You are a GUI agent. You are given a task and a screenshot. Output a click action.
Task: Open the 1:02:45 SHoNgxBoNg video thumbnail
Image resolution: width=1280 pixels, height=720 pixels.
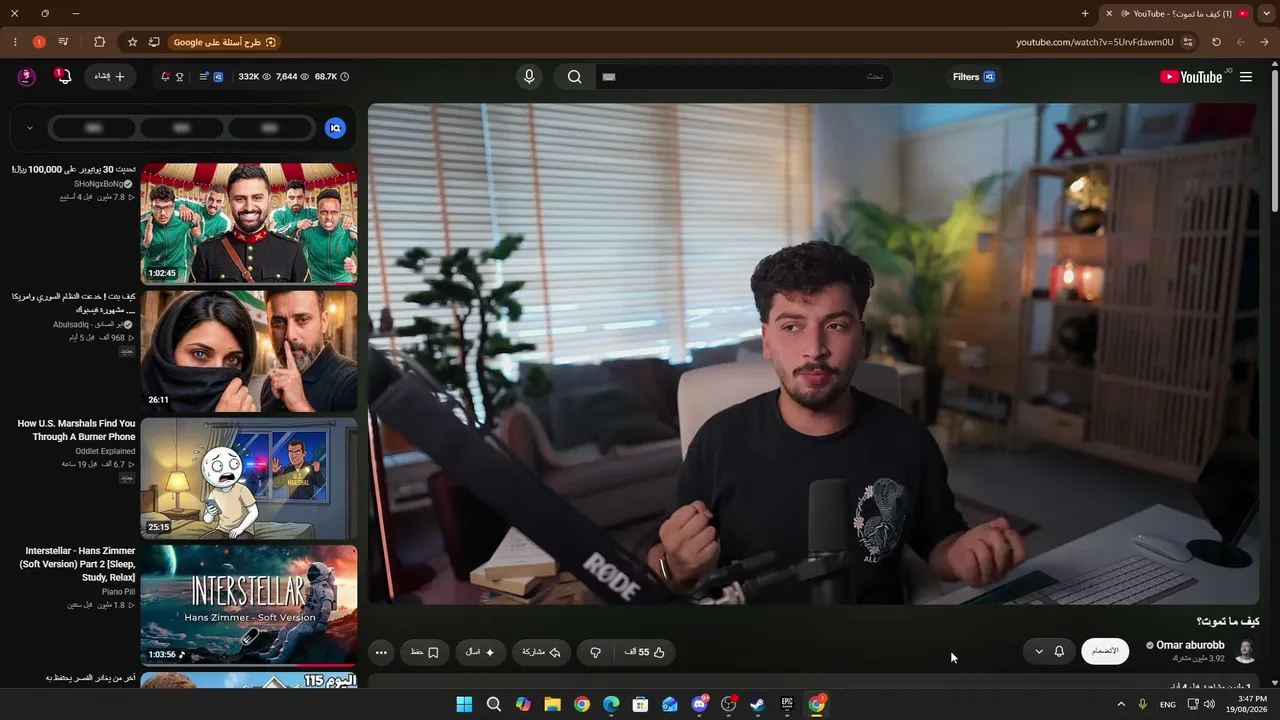(x=249, y=224)
